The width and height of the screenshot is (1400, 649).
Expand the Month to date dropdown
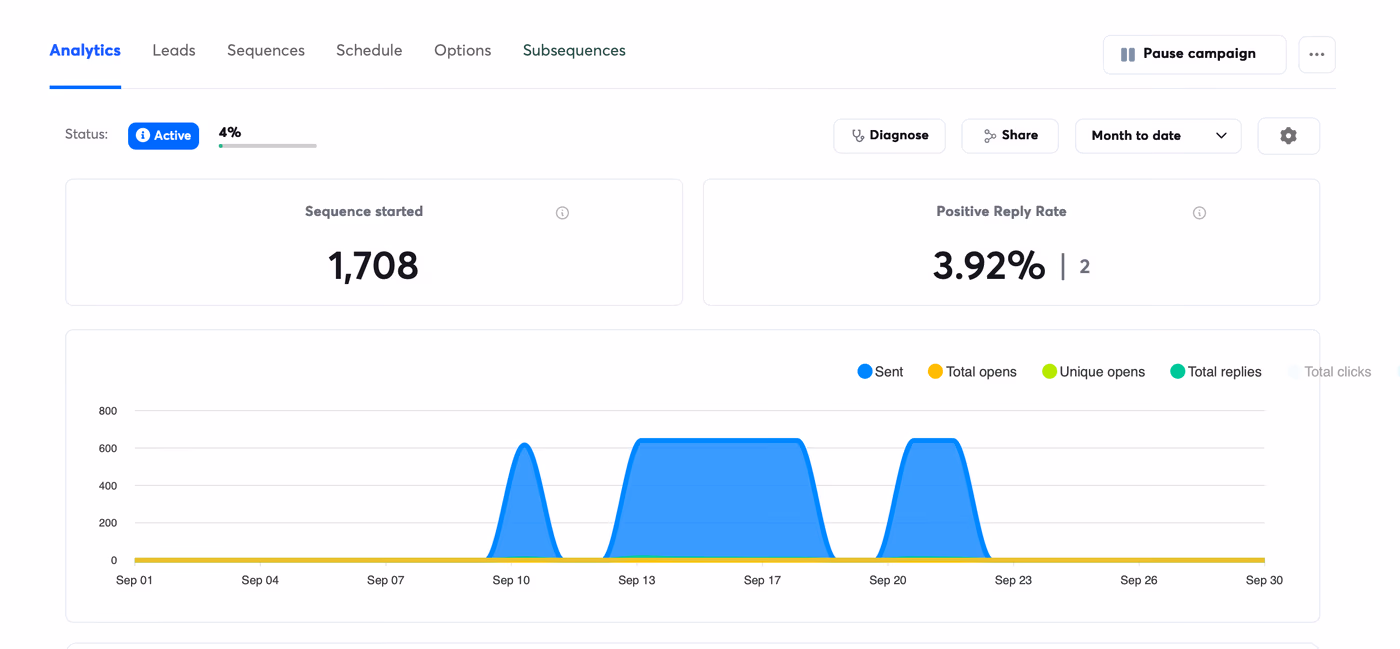pyautogui.click(x=1158, y=136)
